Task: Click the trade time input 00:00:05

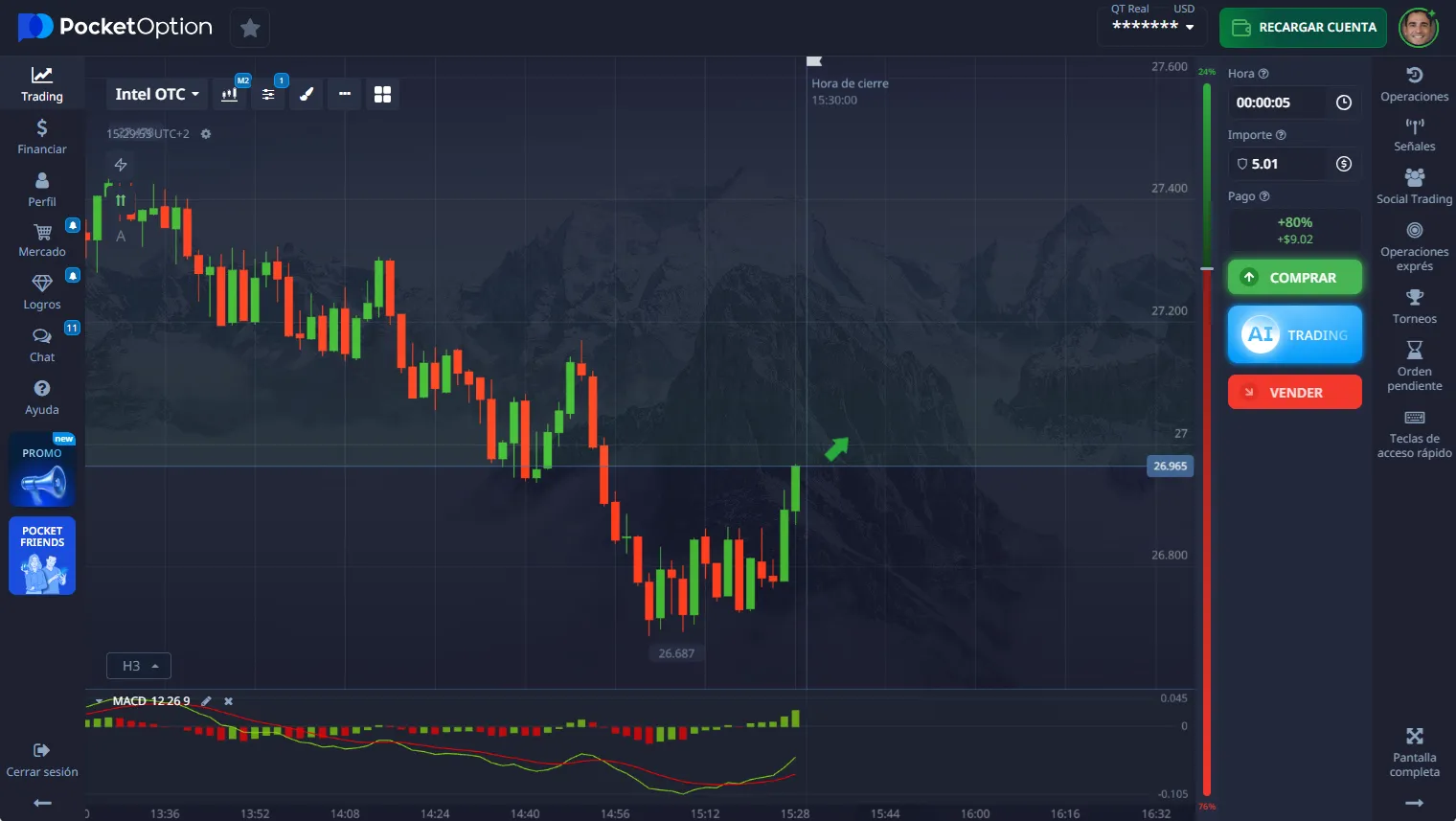Action: click(1277, 103)
